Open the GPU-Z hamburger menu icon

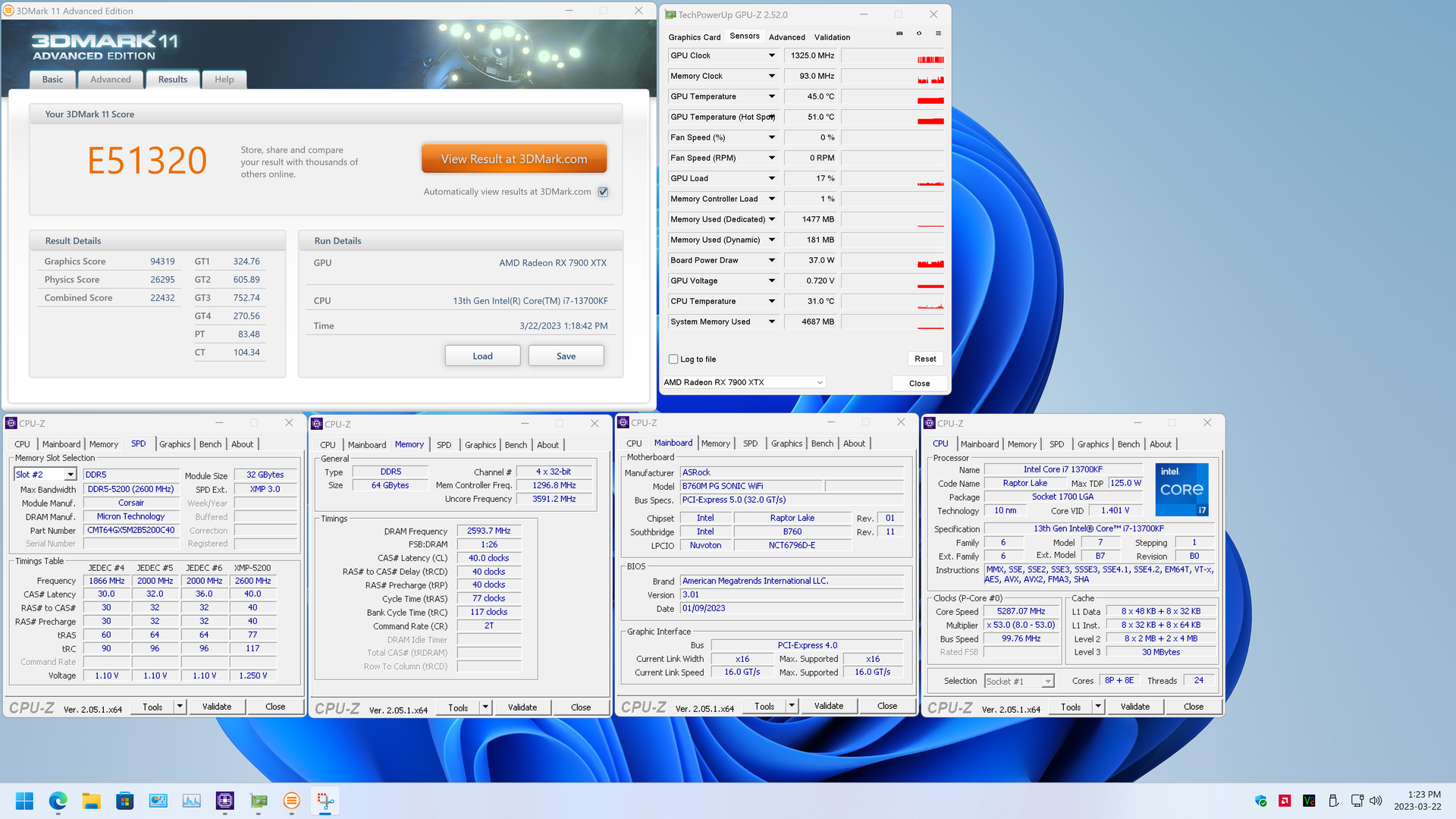click(x=938, y=33)
